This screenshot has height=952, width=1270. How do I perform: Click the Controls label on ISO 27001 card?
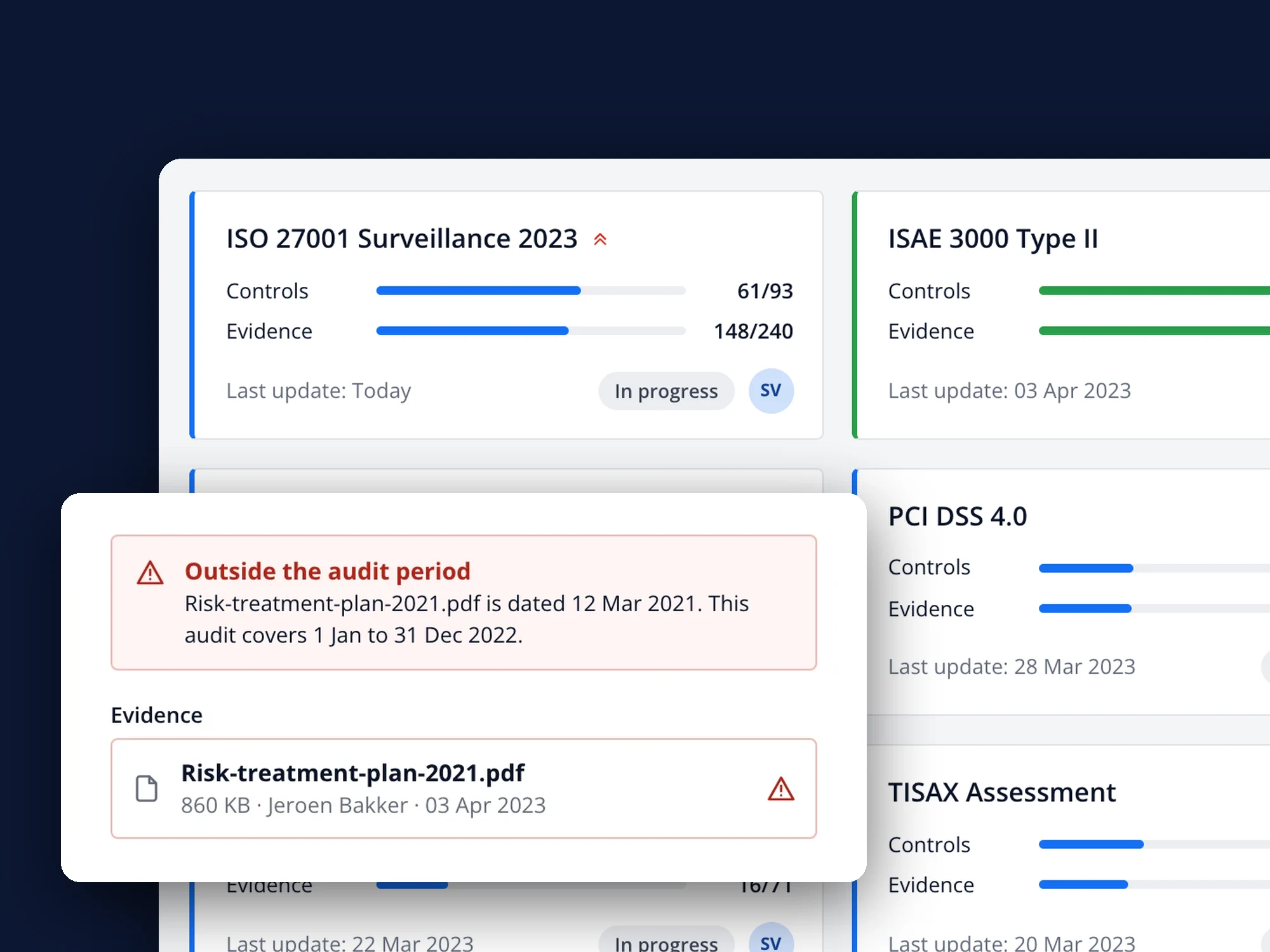pos(267,291)
